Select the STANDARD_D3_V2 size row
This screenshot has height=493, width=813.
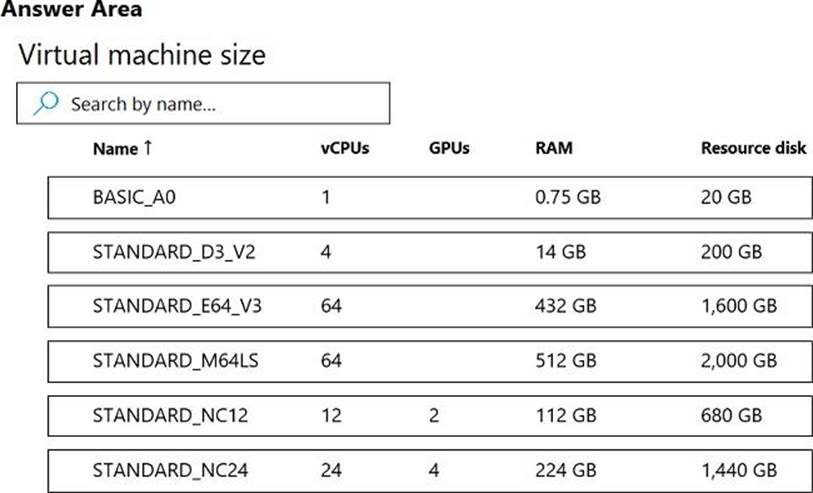coord(173,251)
